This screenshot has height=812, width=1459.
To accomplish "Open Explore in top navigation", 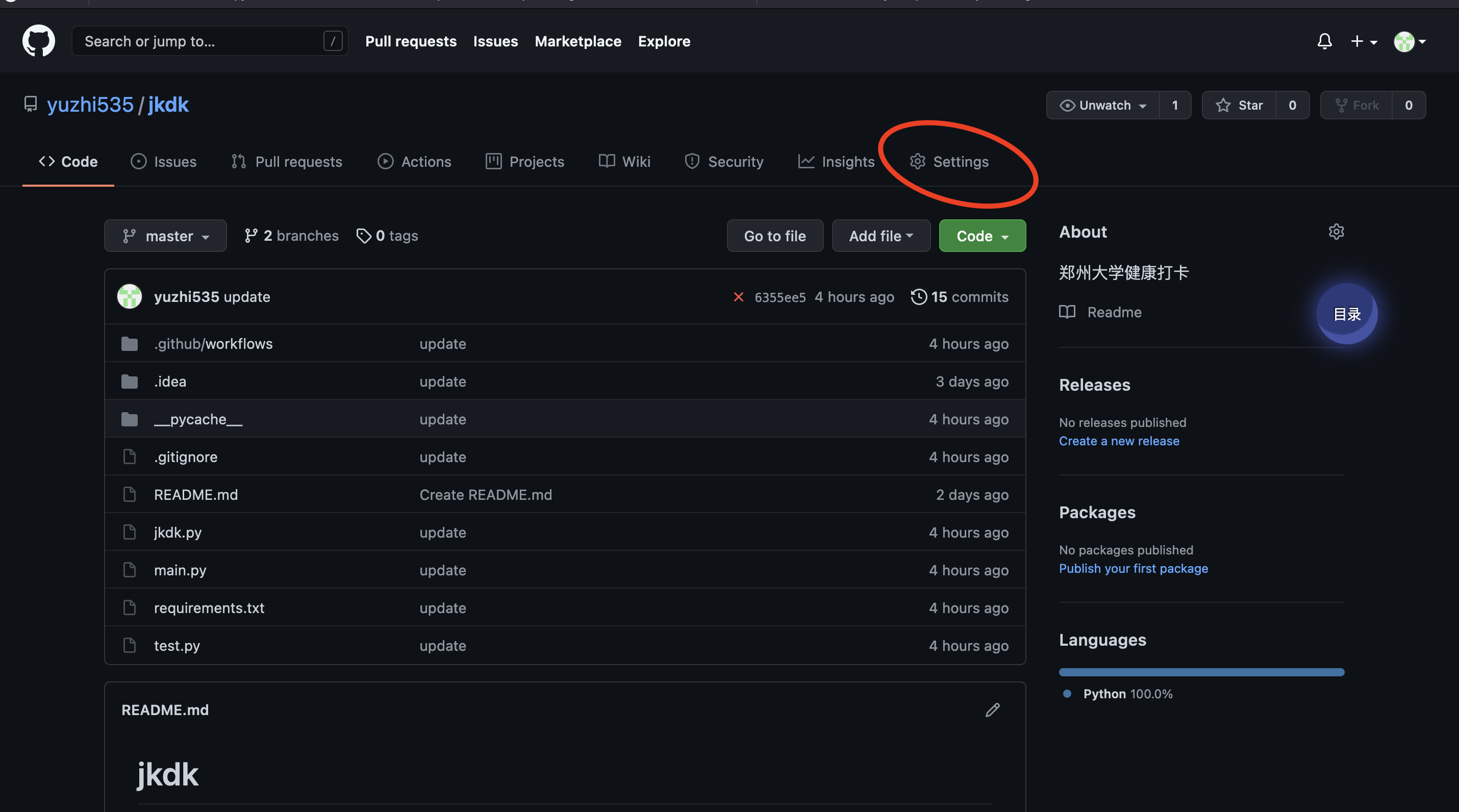I will (x=664, y=41).
